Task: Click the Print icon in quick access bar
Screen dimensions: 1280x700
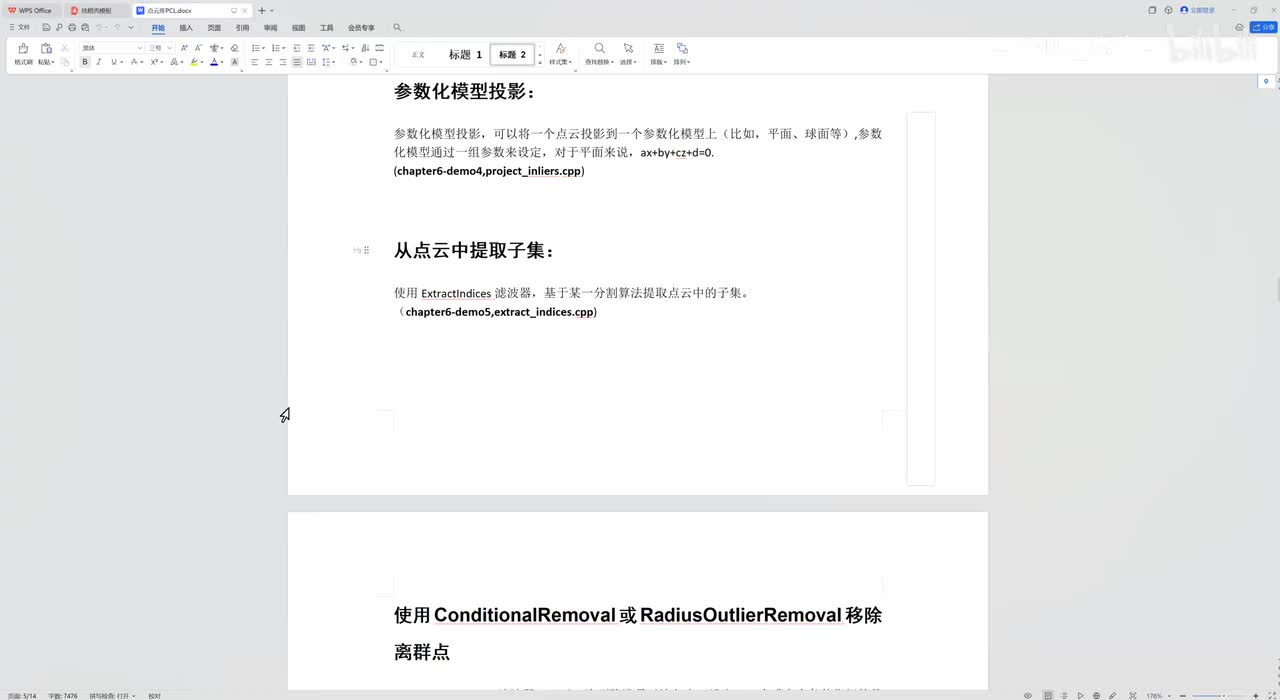Action: pos(72,27)
